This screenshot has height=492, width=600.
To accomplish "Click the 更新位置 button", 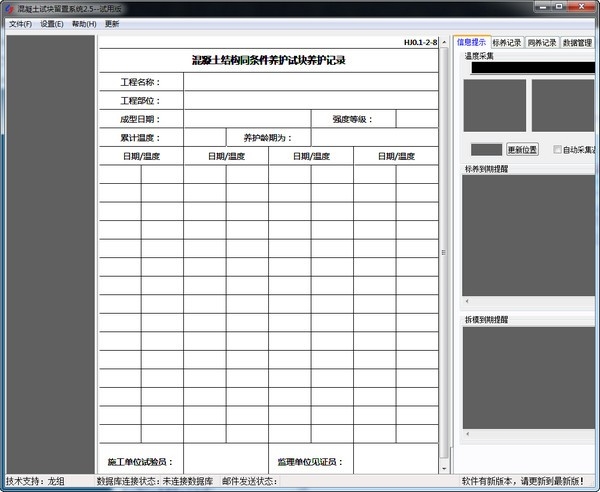I will click(522, 150).
